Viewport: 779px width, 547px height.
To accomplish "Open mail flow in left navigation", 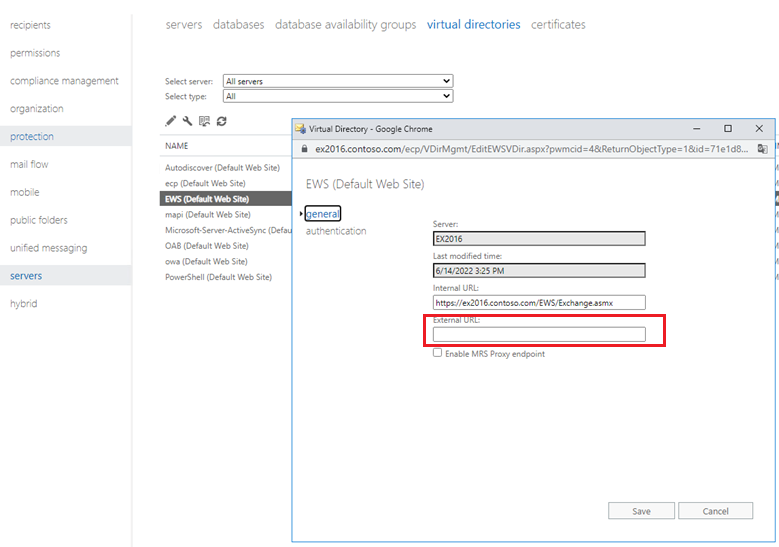I will click(x=29, y=164).
